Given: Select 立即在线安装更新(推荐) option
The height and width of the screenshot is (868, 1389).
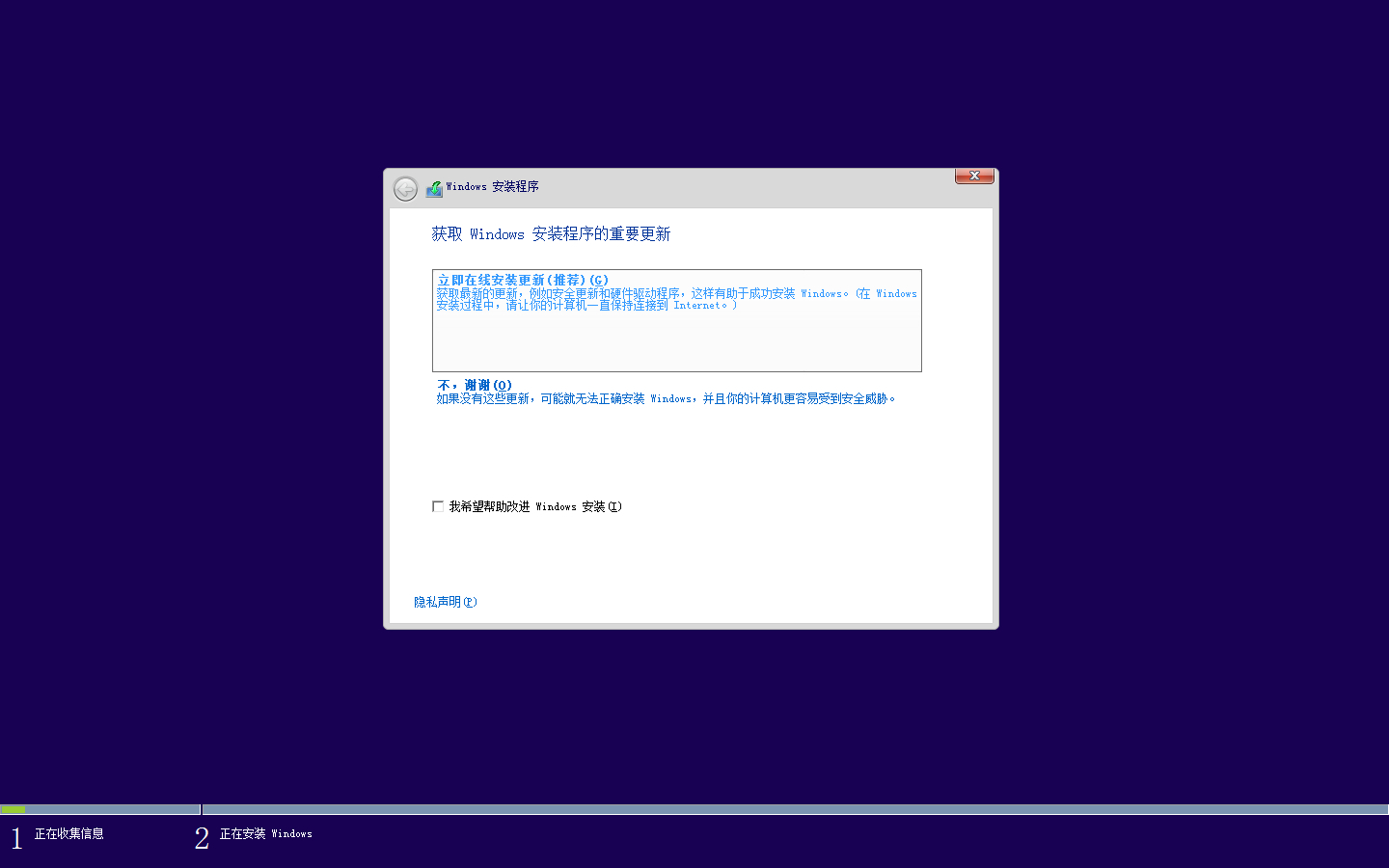Looking at the screenshot, I should (x=523, y=280).
